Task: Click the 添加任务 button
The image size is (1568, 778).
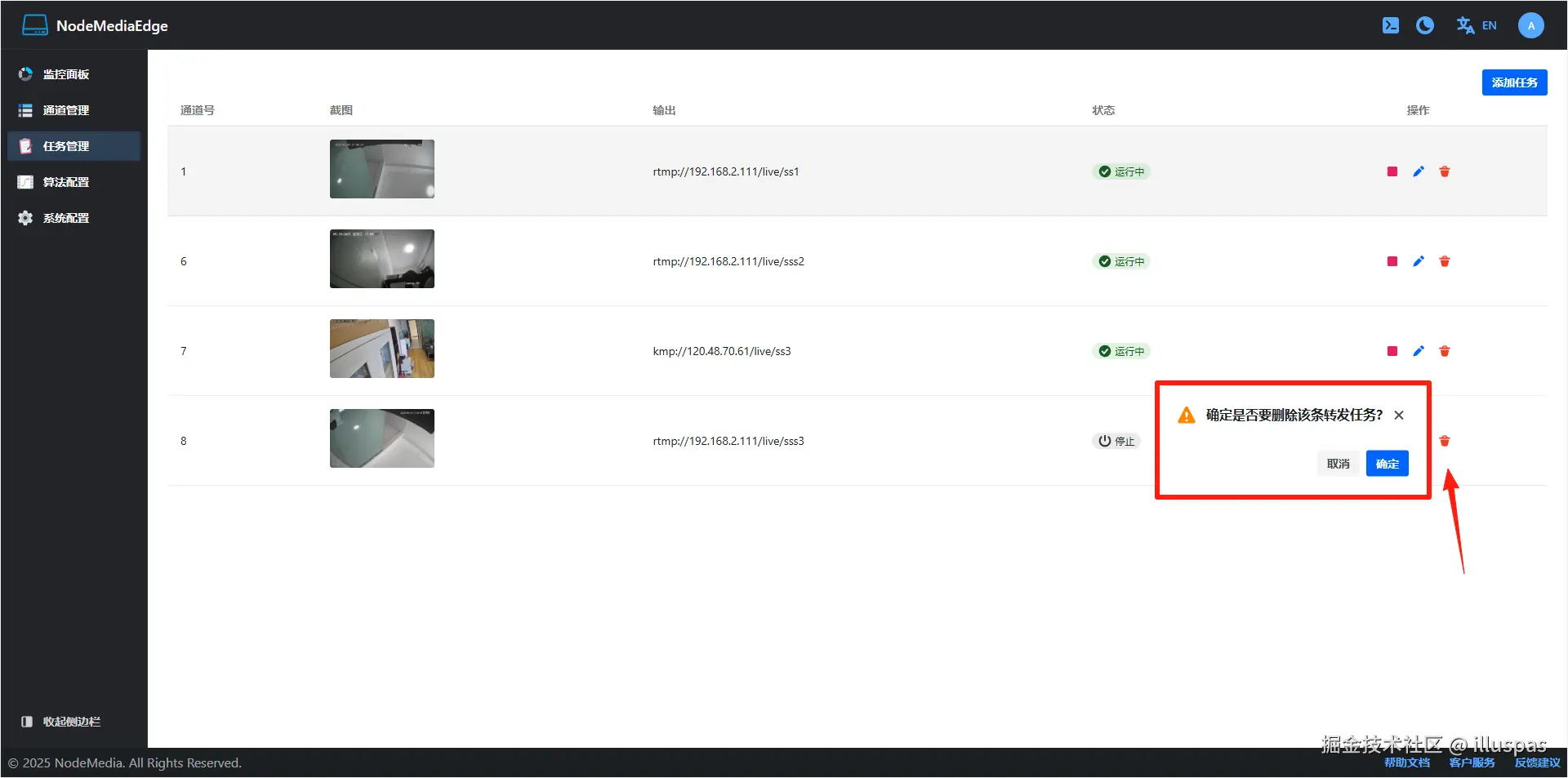Action: 1514,82
